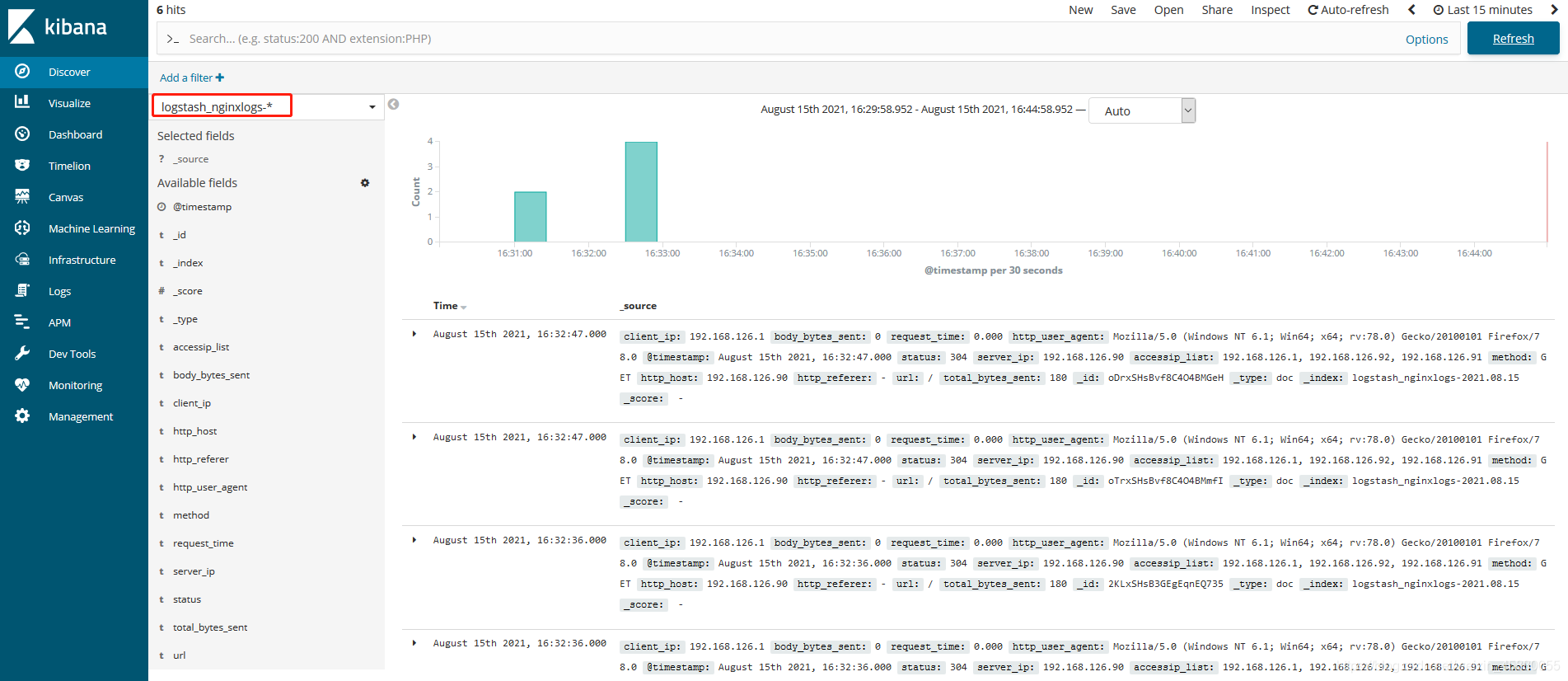This screenshot has height=681, width=1568.
Task: Open the New menu item
Action: (x=1081, y=10)
